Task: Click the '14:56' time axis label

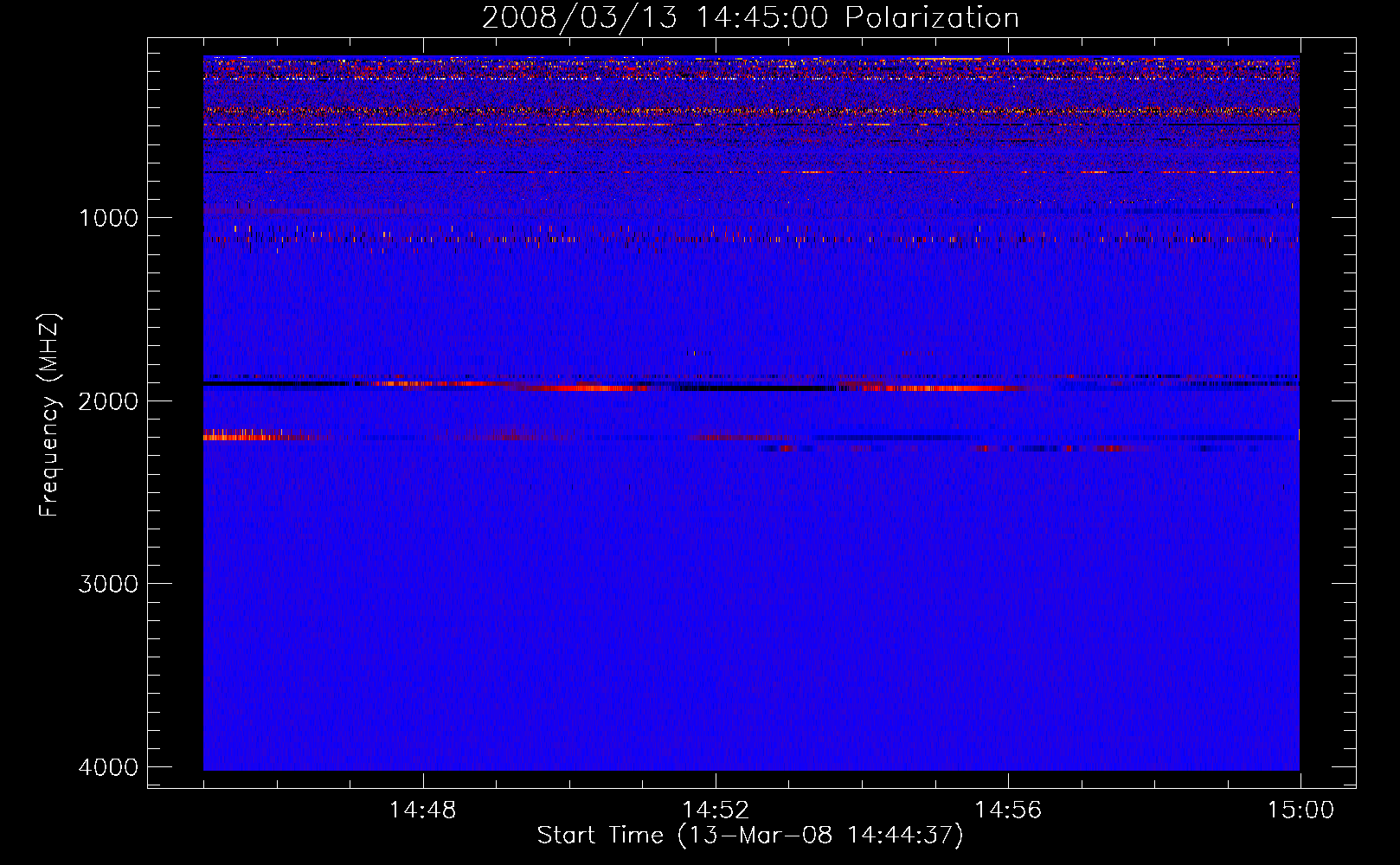Action: click(x=1008, y=811)
